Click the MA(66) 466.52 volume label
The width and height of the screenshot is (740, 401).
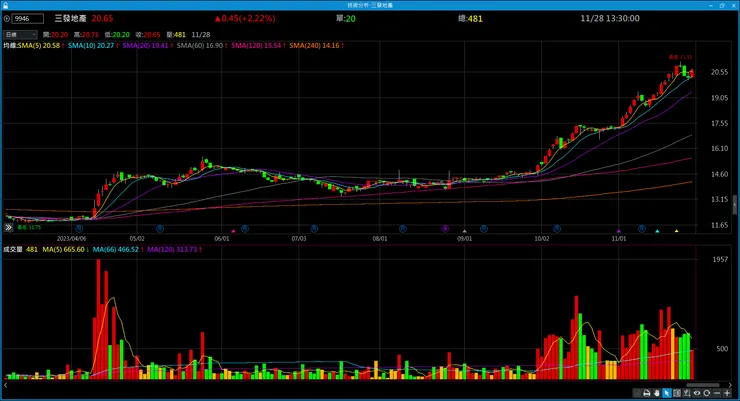coord(118,249)
